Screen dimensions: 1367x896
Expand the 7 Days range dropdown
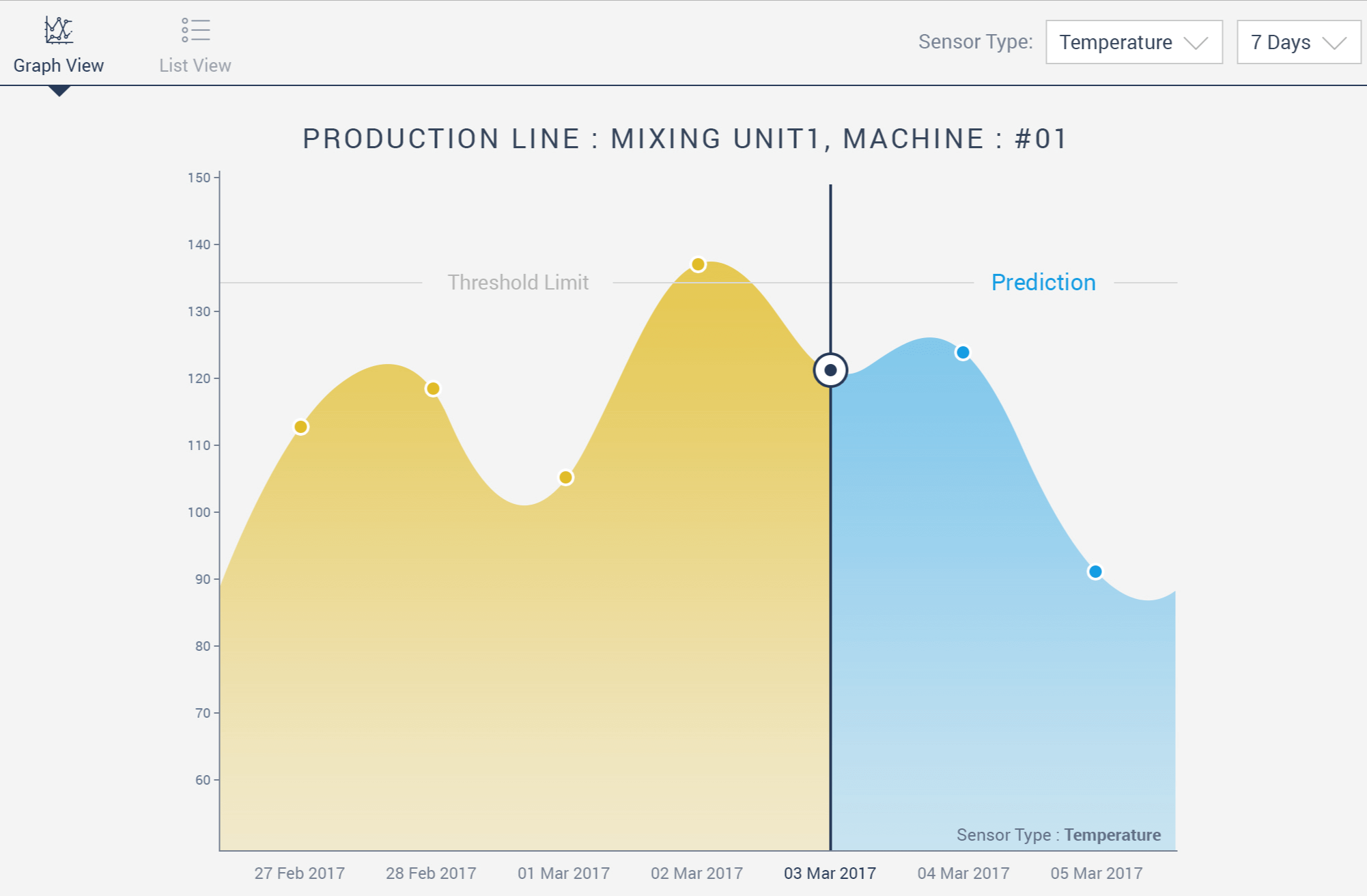tap(1299, 42)
